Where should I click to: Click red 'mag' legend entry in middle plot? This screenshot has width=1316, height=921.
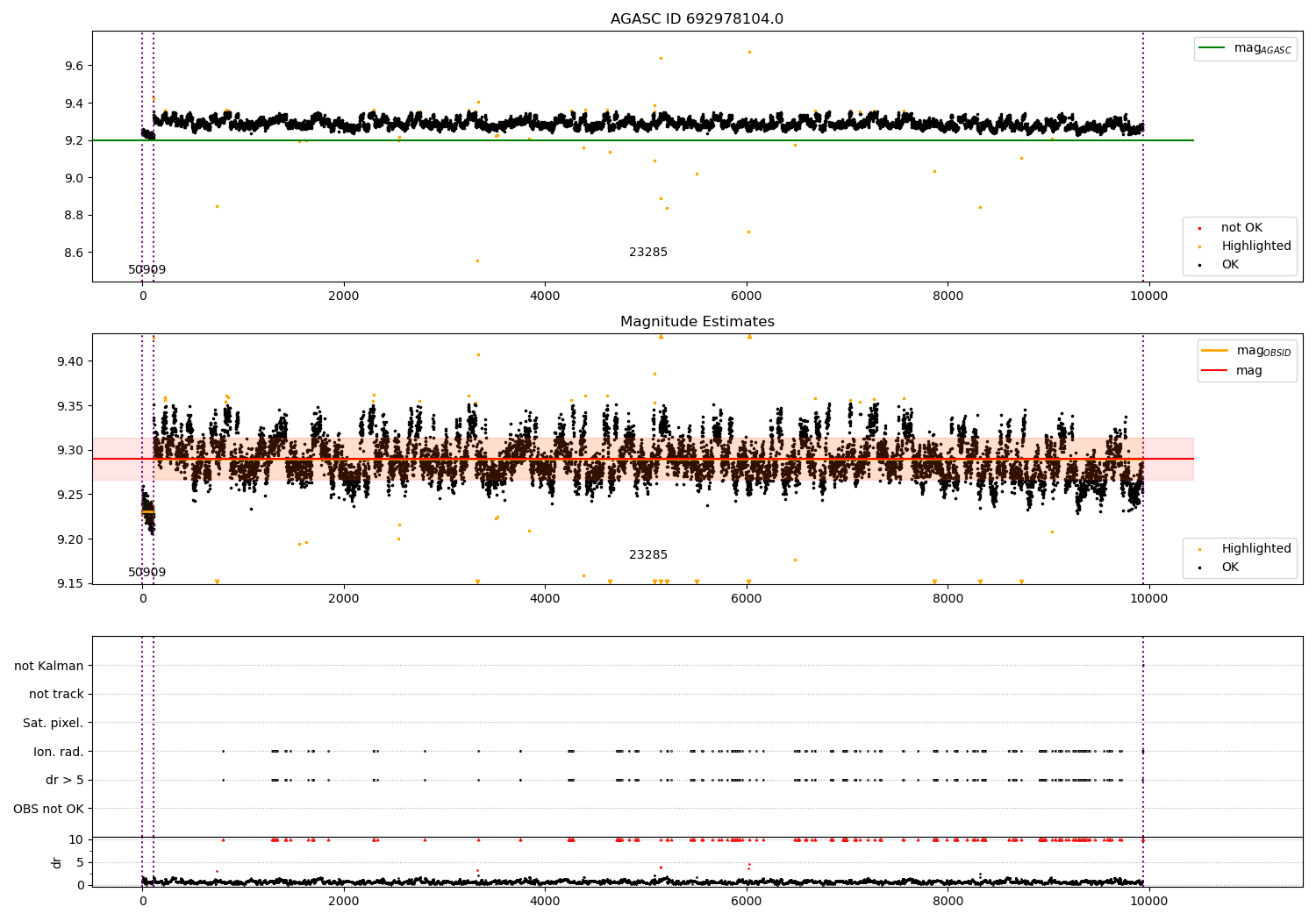1233,371
